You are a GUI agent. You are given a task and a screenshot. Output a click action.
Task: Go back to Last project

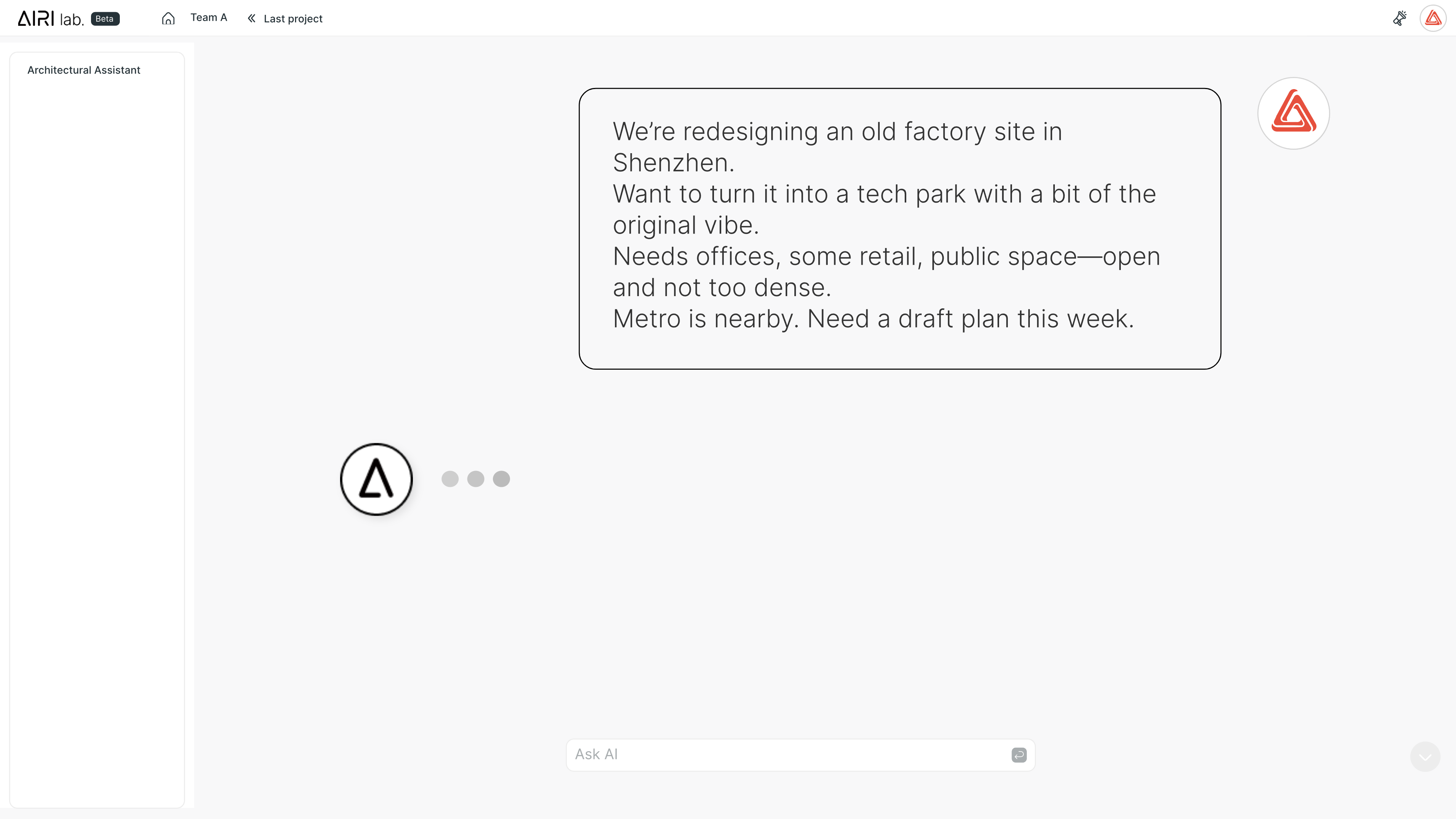293,19
